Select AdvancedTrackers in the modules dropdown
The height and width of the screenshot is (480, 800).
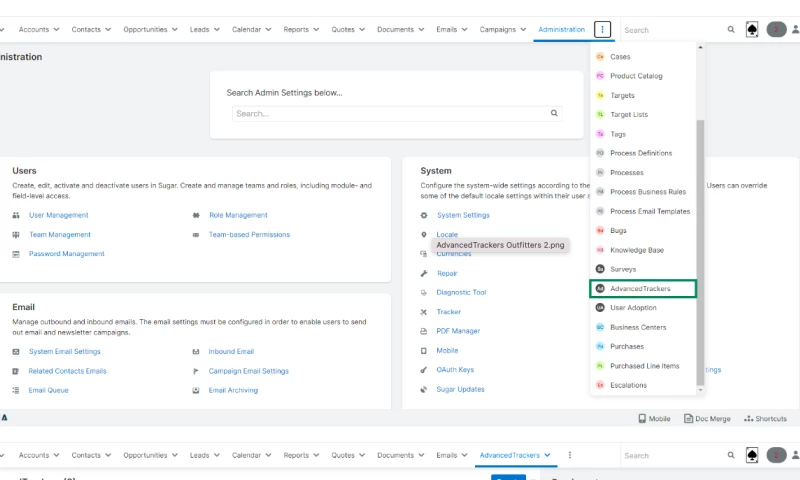[643, 288]
